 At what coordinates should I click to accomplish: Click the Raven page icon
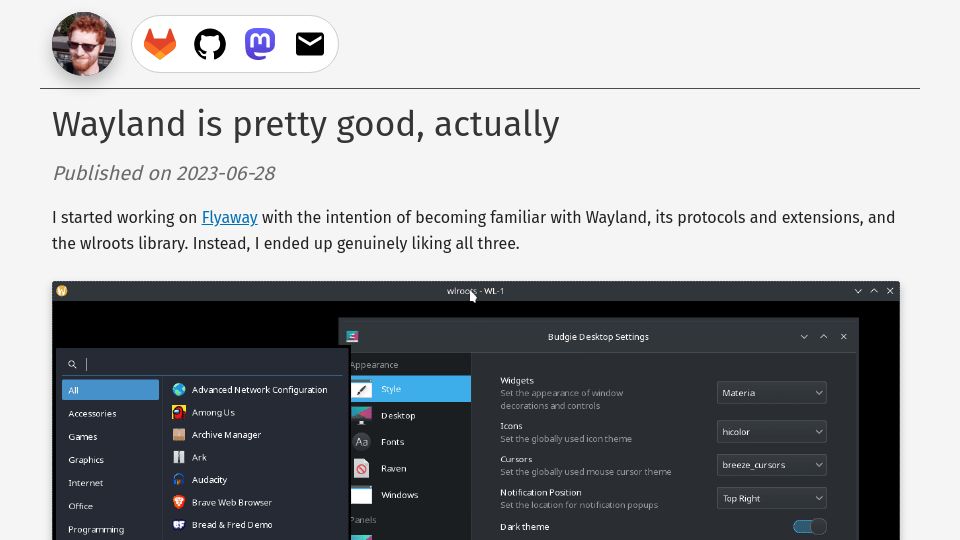click(361, 468)
